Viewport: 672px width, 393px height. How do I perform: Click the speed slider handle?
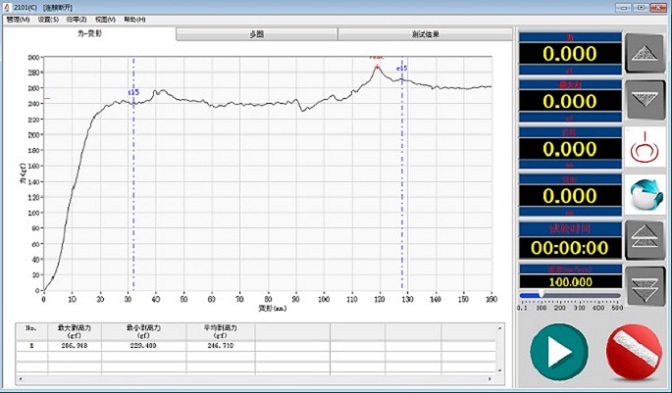(541, 294)
